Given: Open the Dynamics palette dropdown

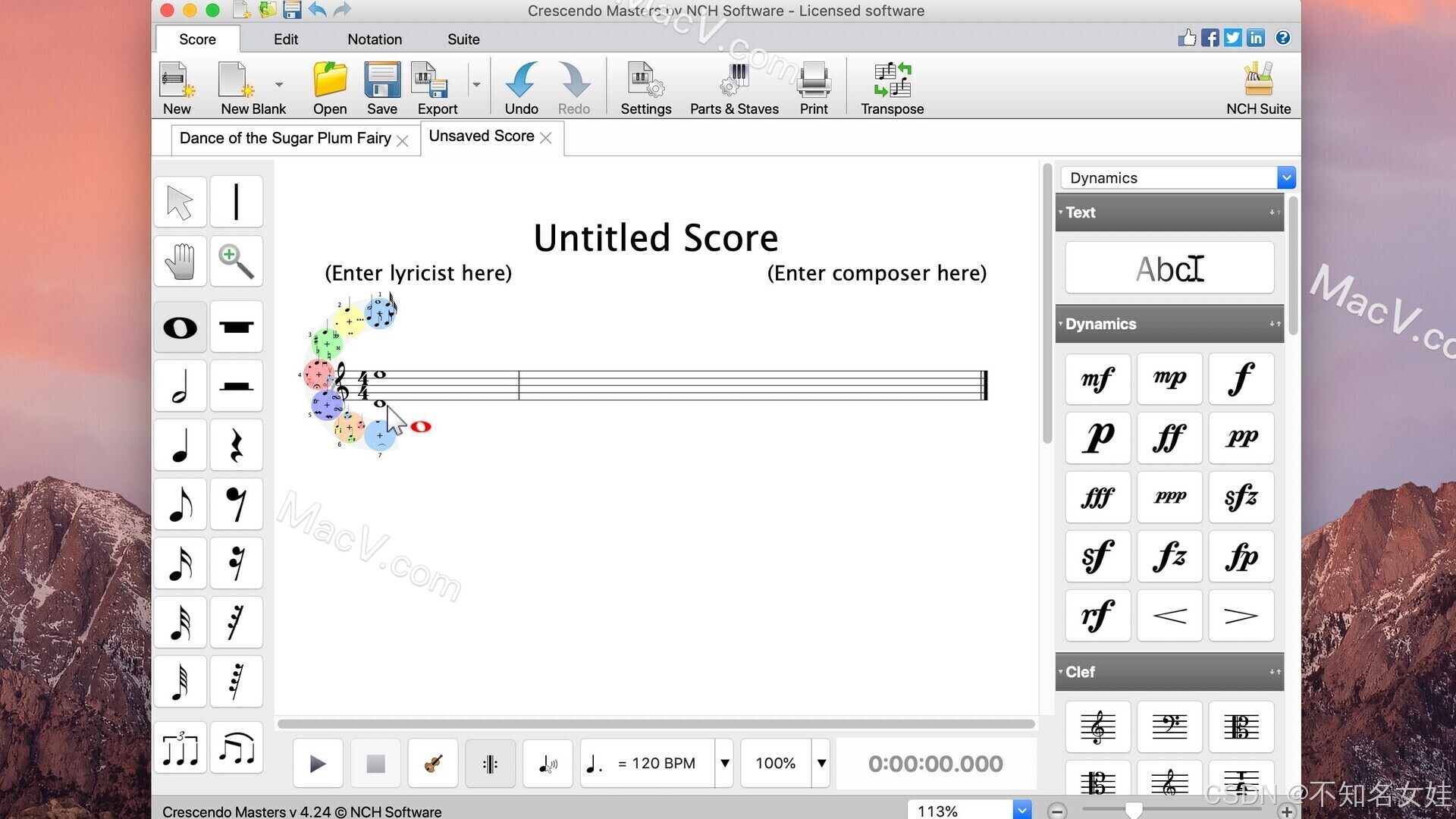Looking at the screenshot, I should pos(1285,177).
